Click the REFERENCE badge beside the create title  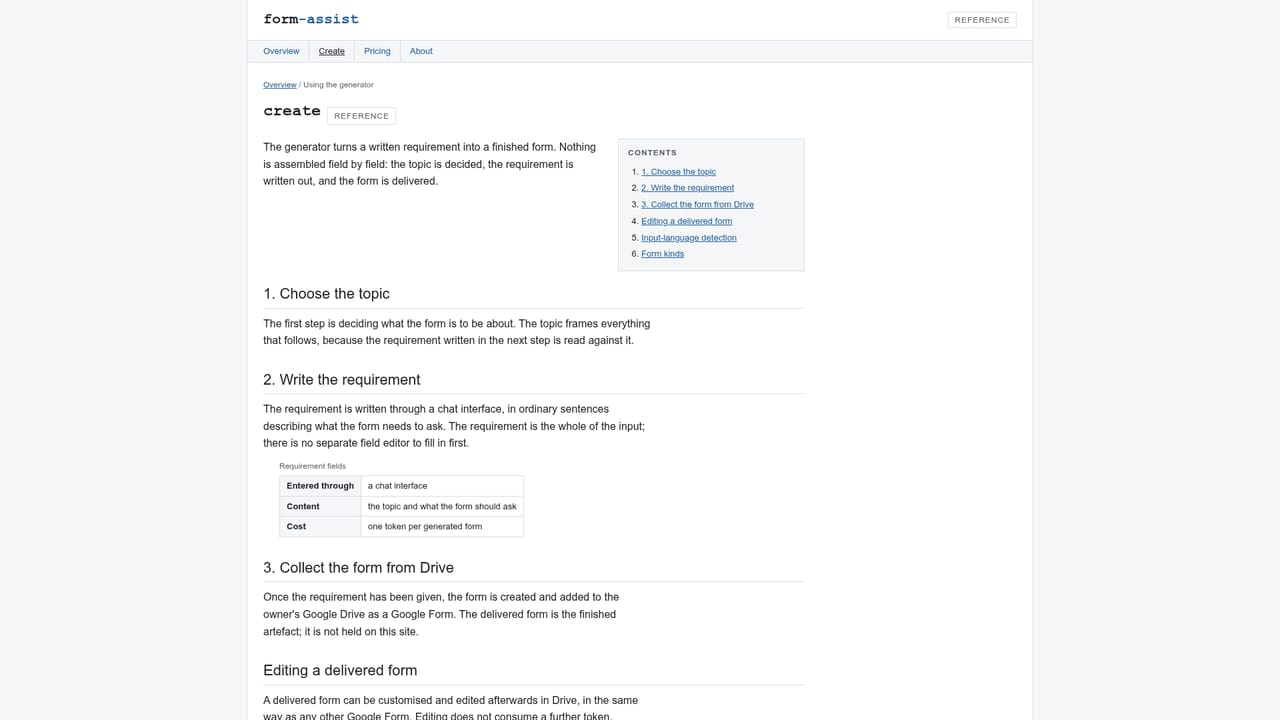pyautogui.click(x=361, y=116)
